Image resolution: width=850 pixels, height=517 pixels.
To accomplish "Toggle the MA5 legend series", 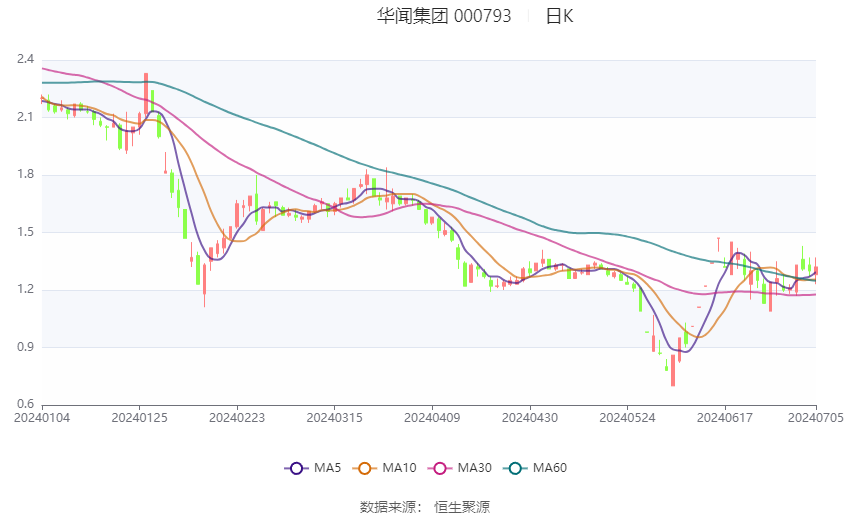I will pyautogui.click(x=313, y=468).
